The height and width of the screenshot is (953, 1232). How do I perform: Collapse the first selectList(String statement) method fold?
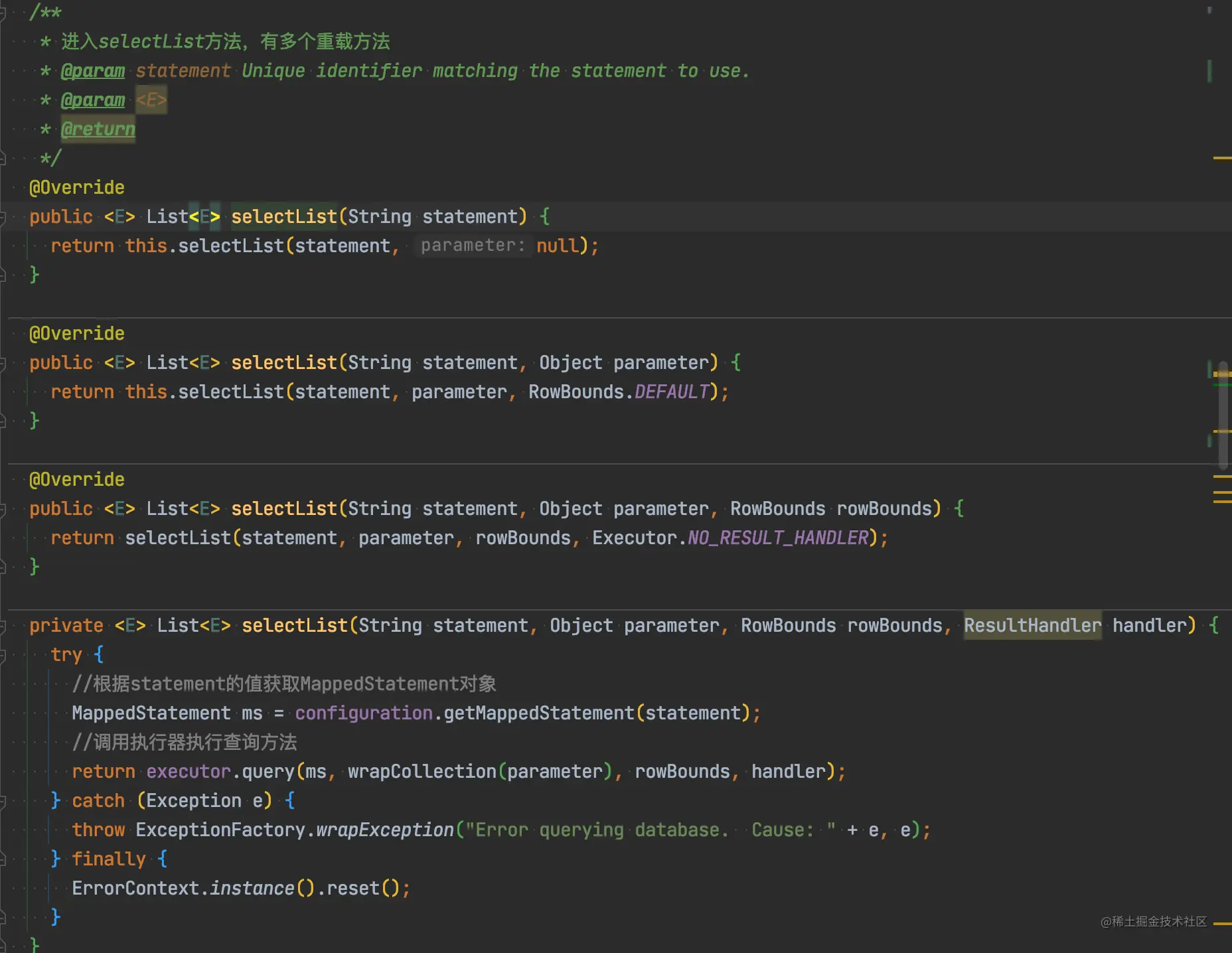(x=2, y=217)
